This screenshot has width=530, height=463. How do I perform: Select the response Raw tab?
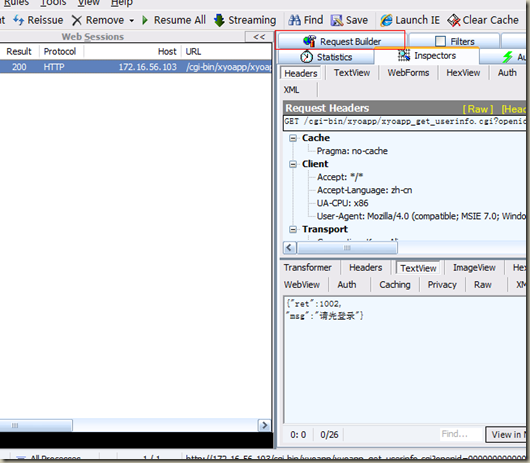pyautogui.click(x=483, y=285)
